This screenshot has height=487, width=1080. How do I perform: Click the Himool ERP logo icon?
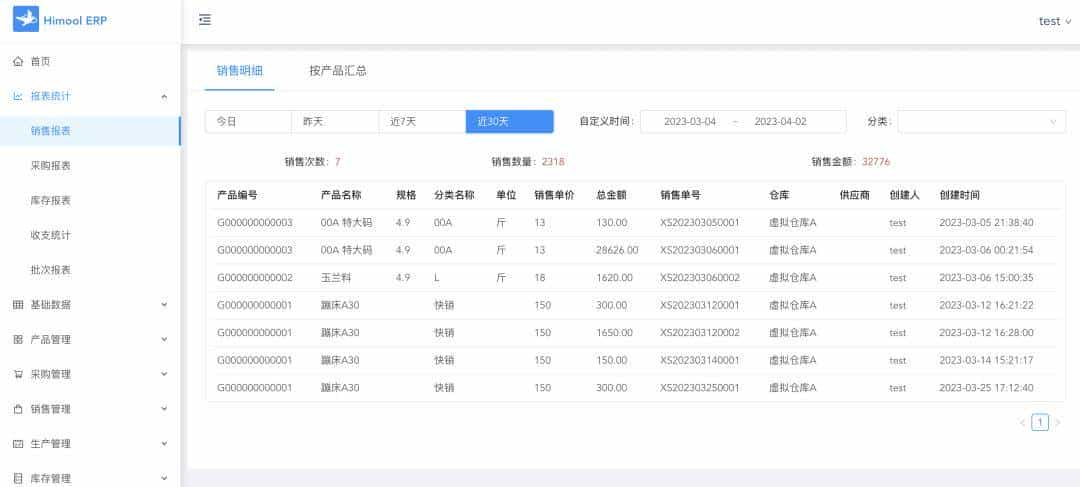[25, 20]
